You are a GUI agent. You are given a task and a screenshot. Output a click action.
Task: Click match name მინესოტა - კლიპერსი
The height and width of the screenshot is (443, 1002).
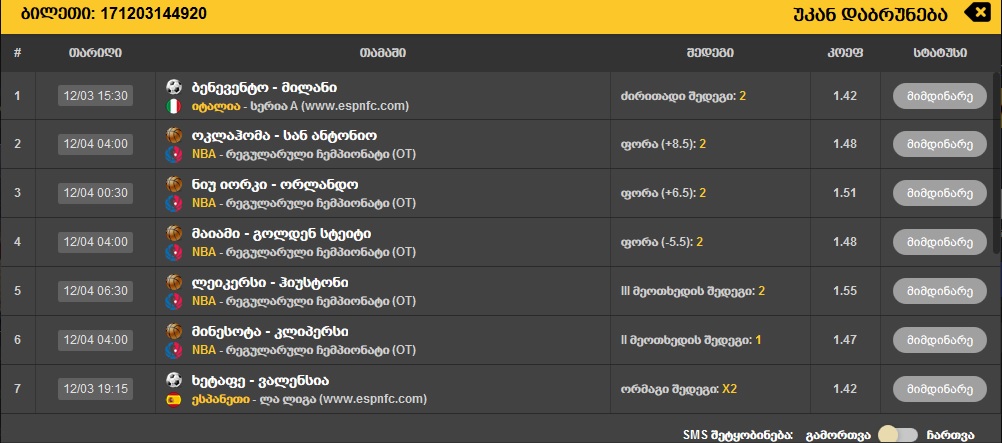coord(270,332)
